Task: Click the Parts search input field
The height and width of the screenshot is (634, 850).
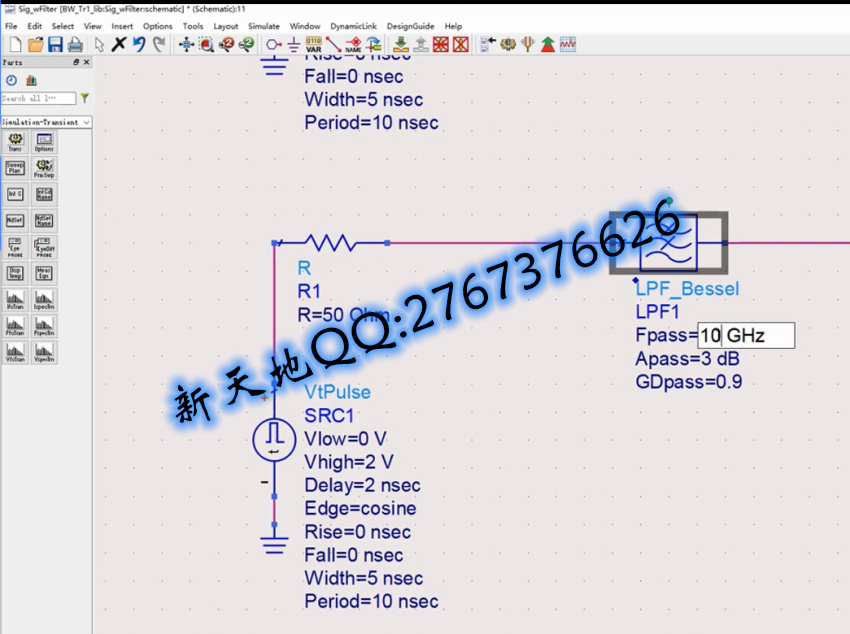Action: (x=38, y=98)
